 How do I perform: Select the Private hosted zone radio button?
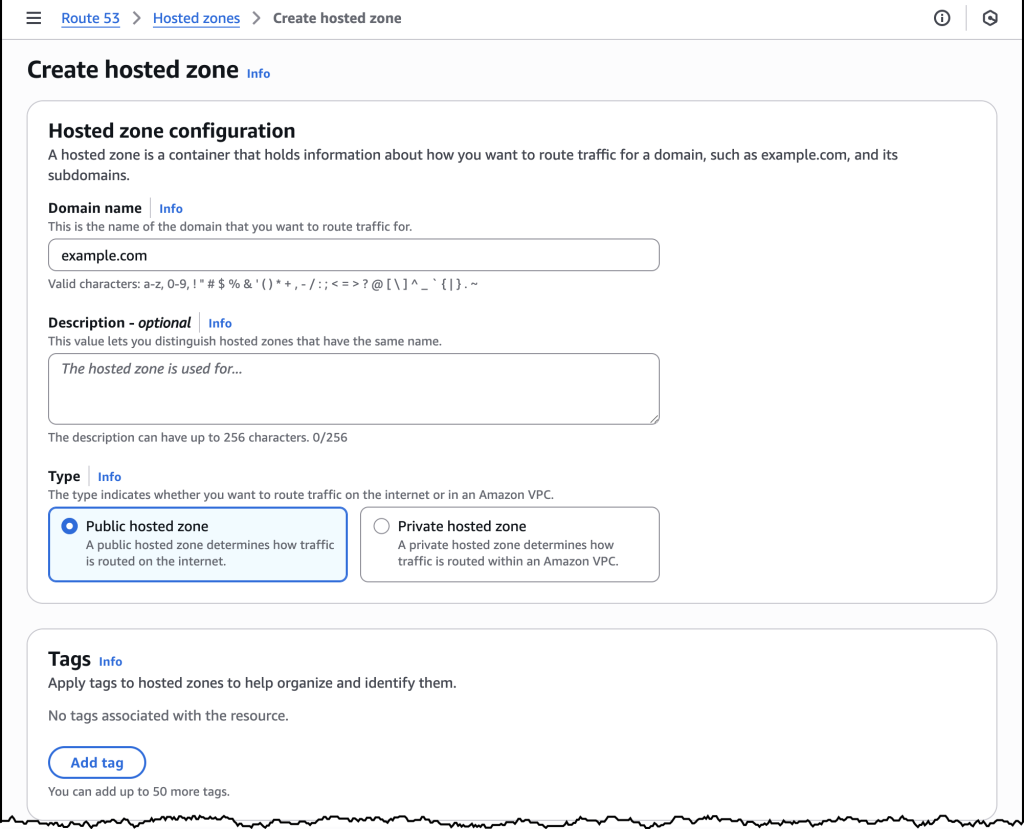[x=381, y=526]
